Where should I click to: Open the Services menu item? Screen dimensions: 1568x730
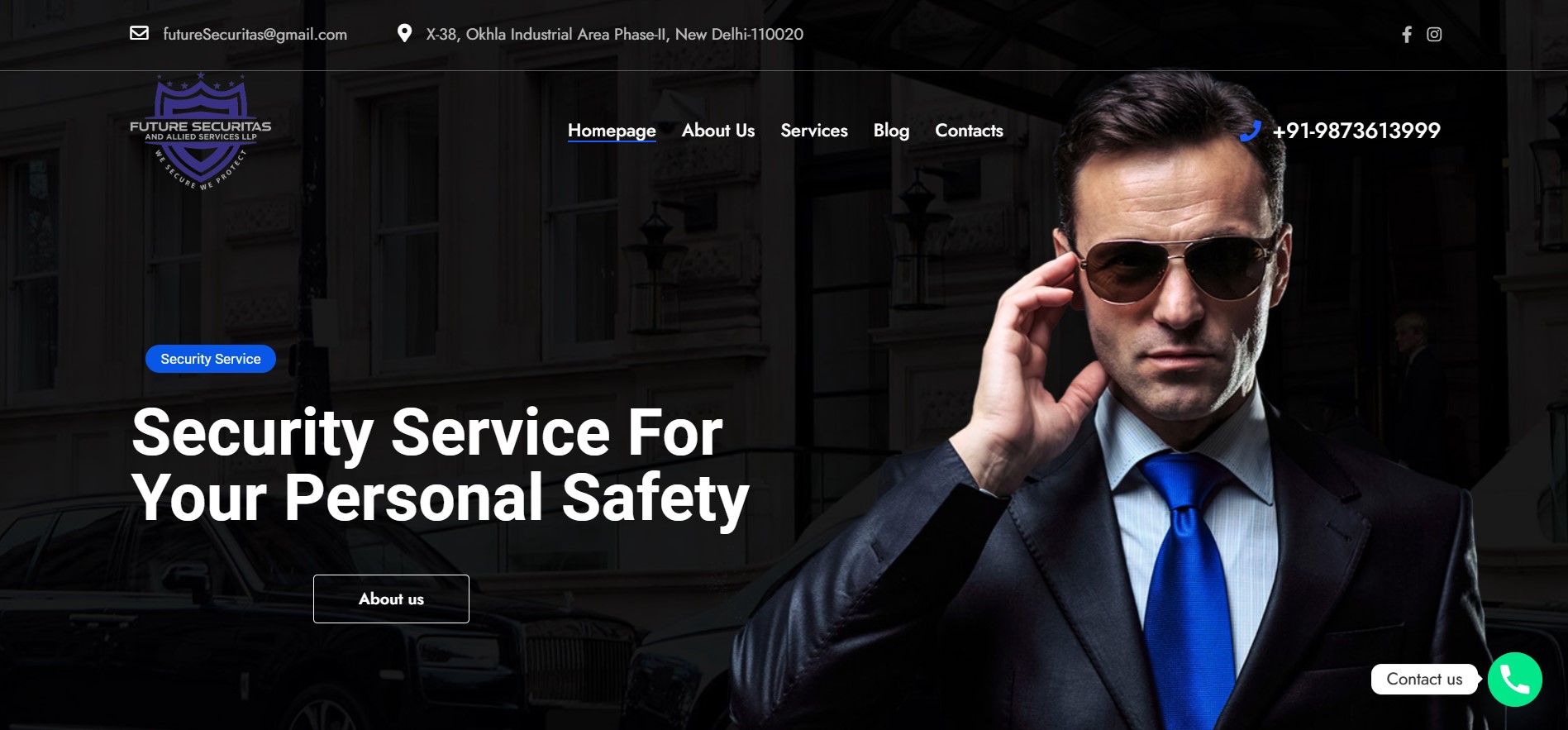814,131
